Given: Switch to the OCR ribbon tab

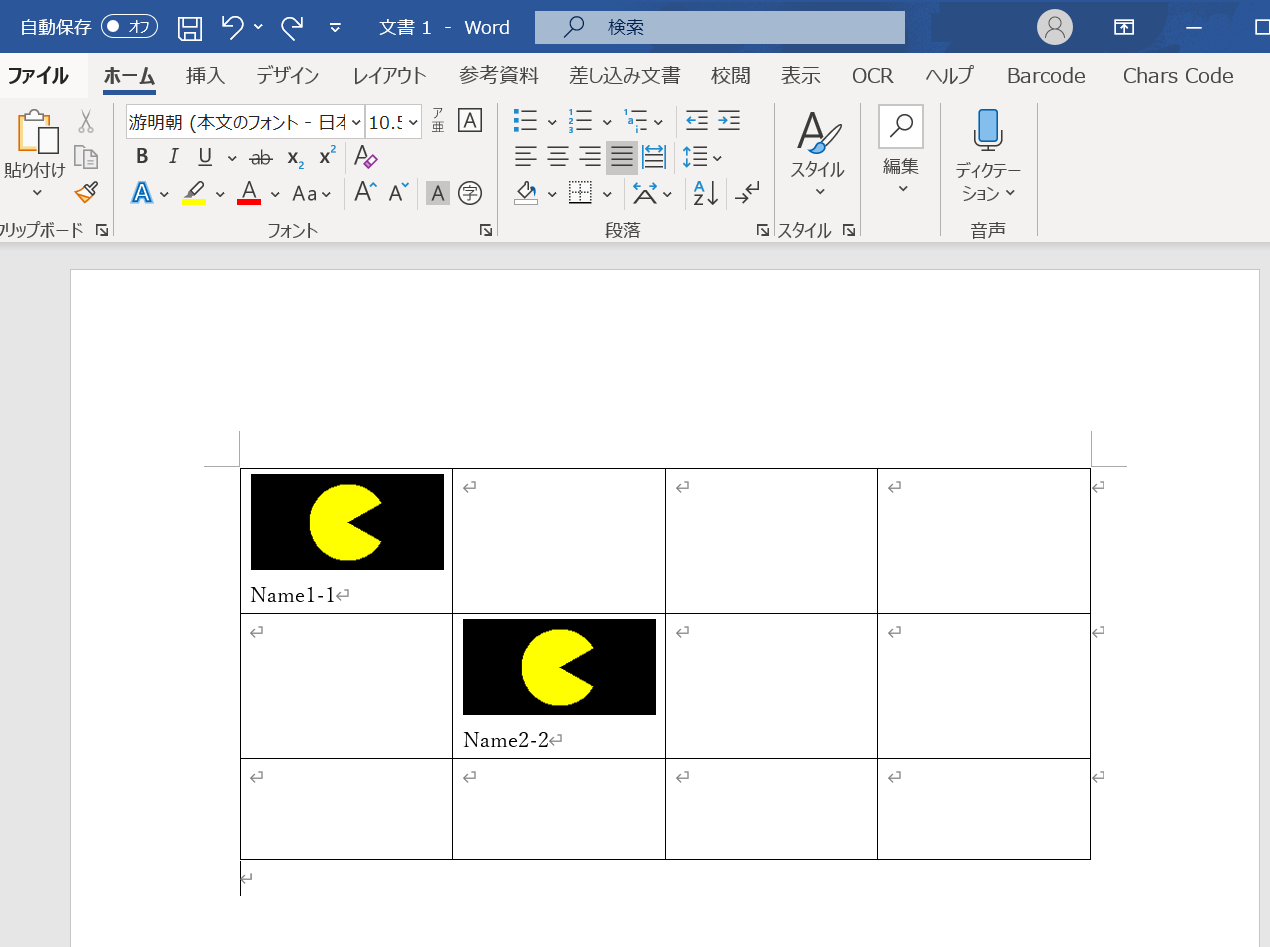Looking at the screenshot, I should [871, 75].
